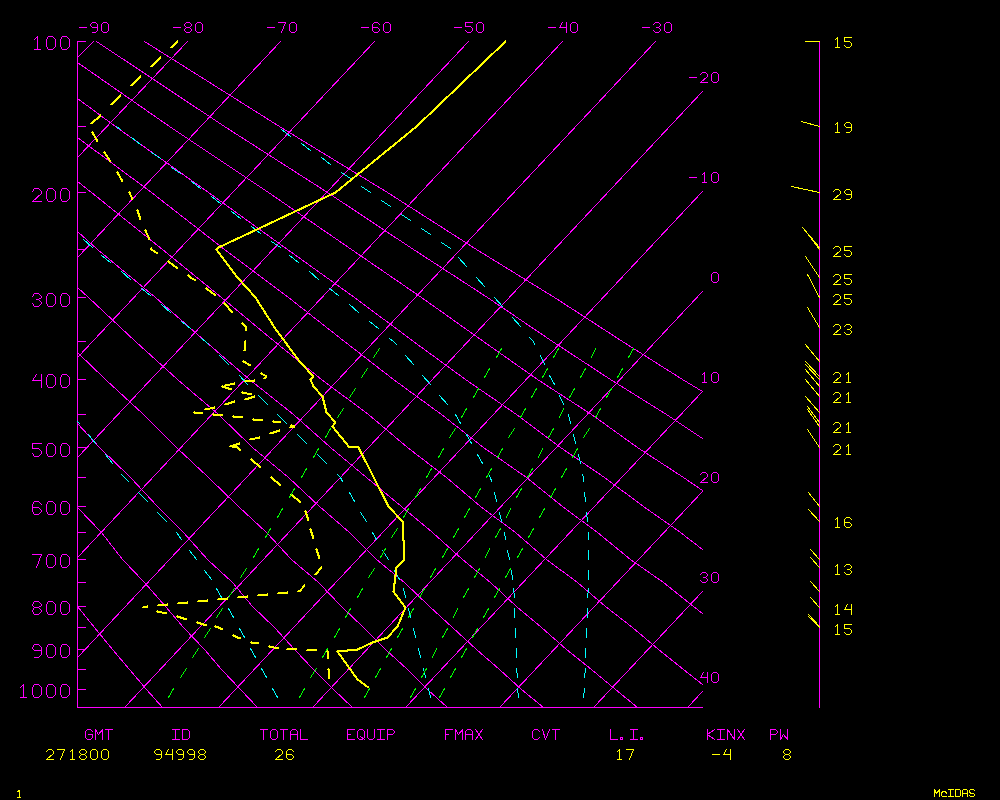Image resolution: width=1000 pixels, height=800 pixels.
Task: Click the KINX header label
Action: click(x=725, y=735)
